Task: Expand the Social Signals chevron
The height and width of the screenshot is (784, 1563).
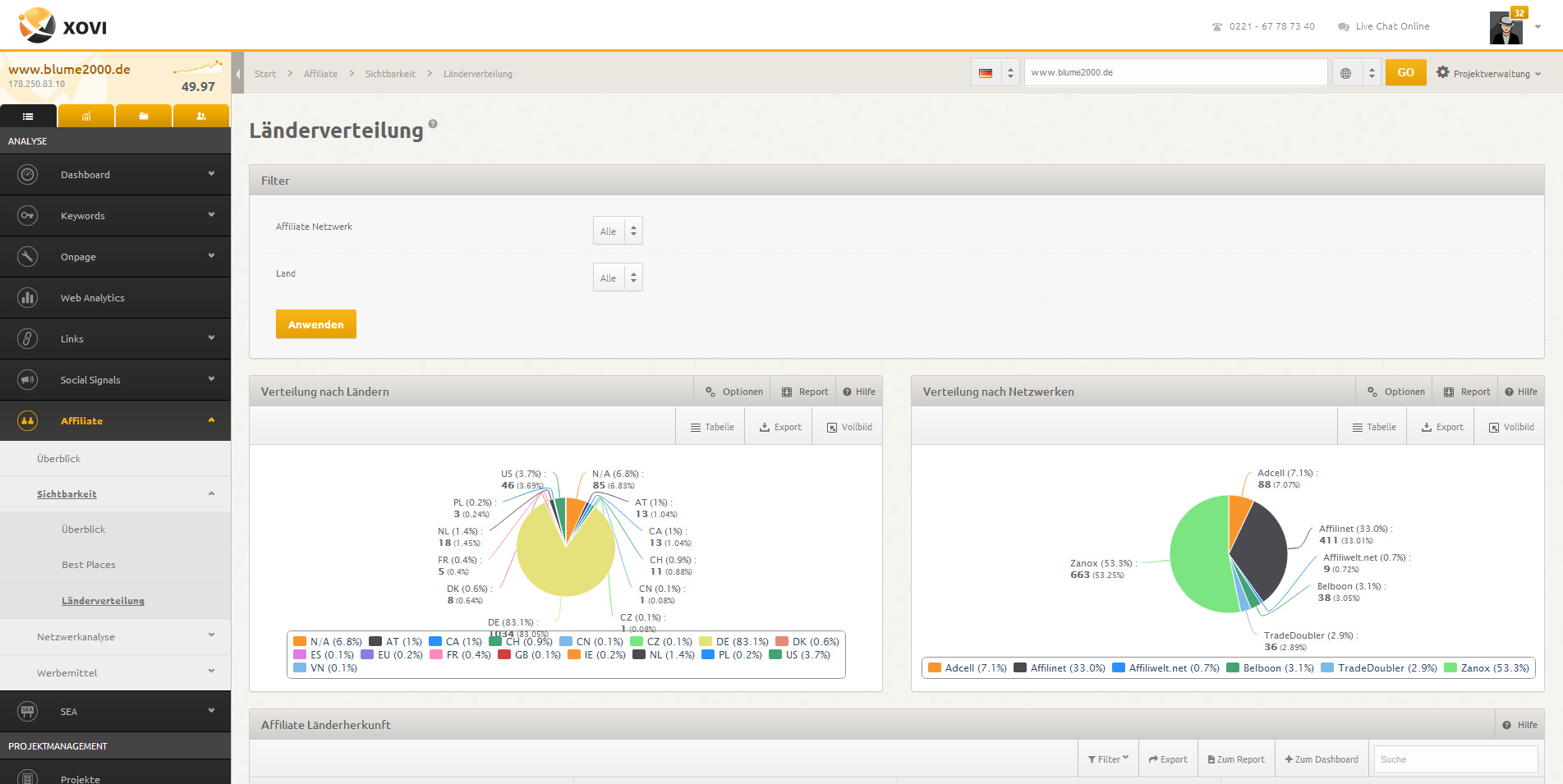Action: pos(211,379)
